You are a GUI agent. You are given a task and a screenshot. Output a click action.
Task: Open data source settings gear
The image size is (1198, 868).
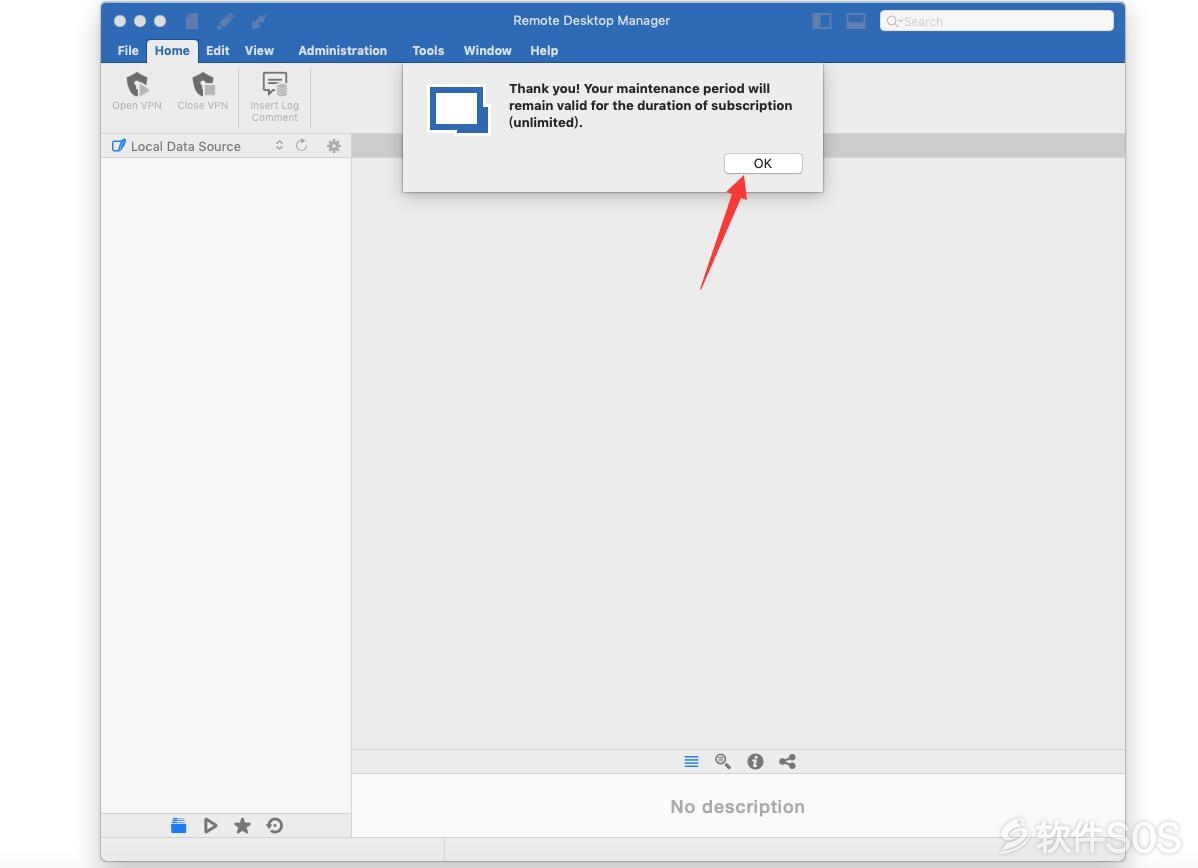[334, 146]
